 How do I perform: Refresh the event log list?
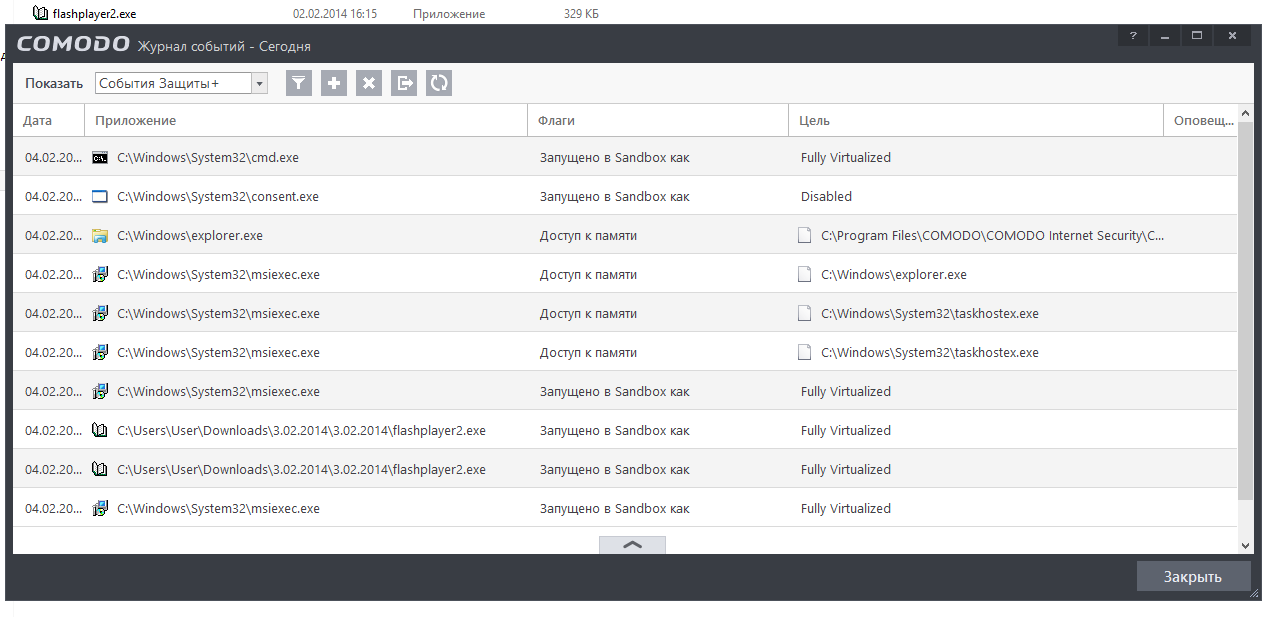click(439, 83)
